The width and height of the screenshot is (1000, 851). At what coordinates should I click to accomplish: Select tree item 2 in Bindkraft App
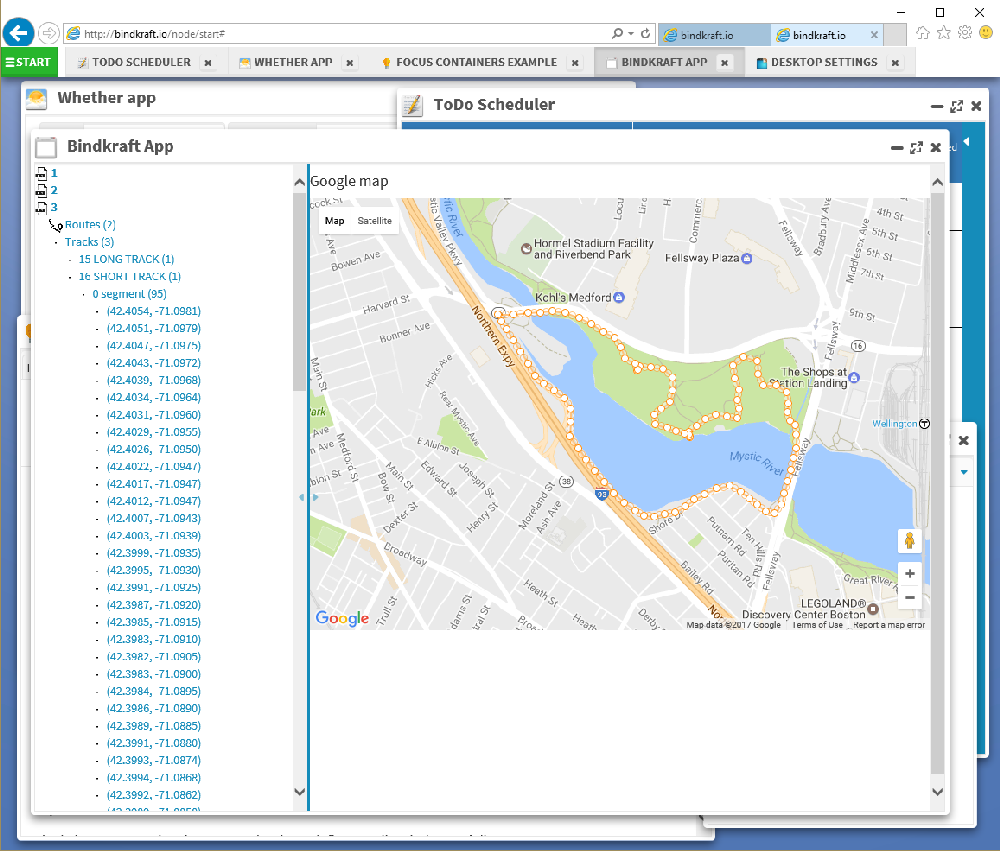(x=54, y=190)
